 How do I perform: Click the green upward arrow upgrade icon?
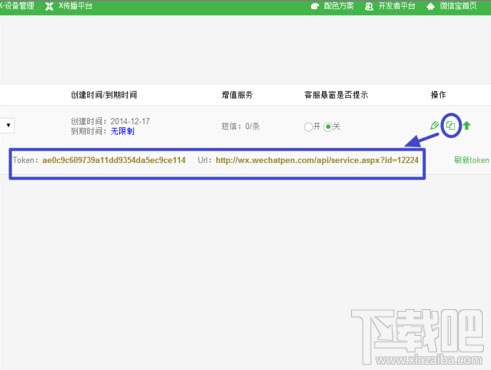click(467, 125)
